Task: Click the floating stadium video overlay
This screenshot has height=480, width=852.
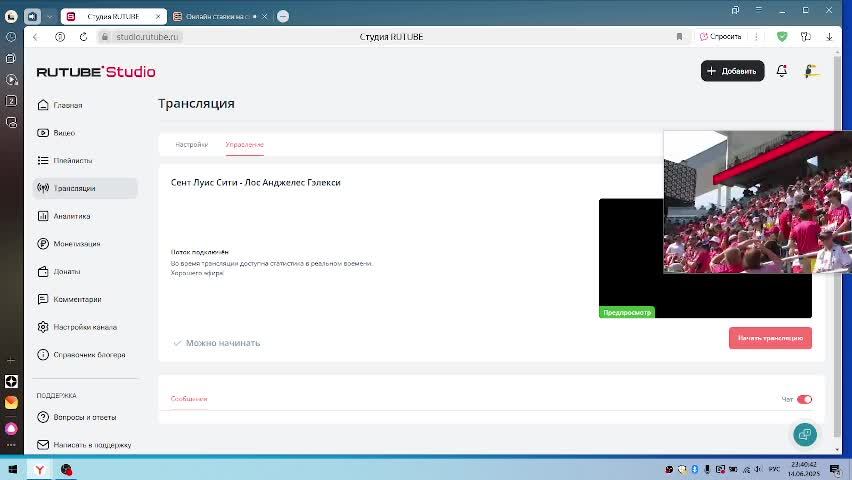Action: tap(757, 202)
